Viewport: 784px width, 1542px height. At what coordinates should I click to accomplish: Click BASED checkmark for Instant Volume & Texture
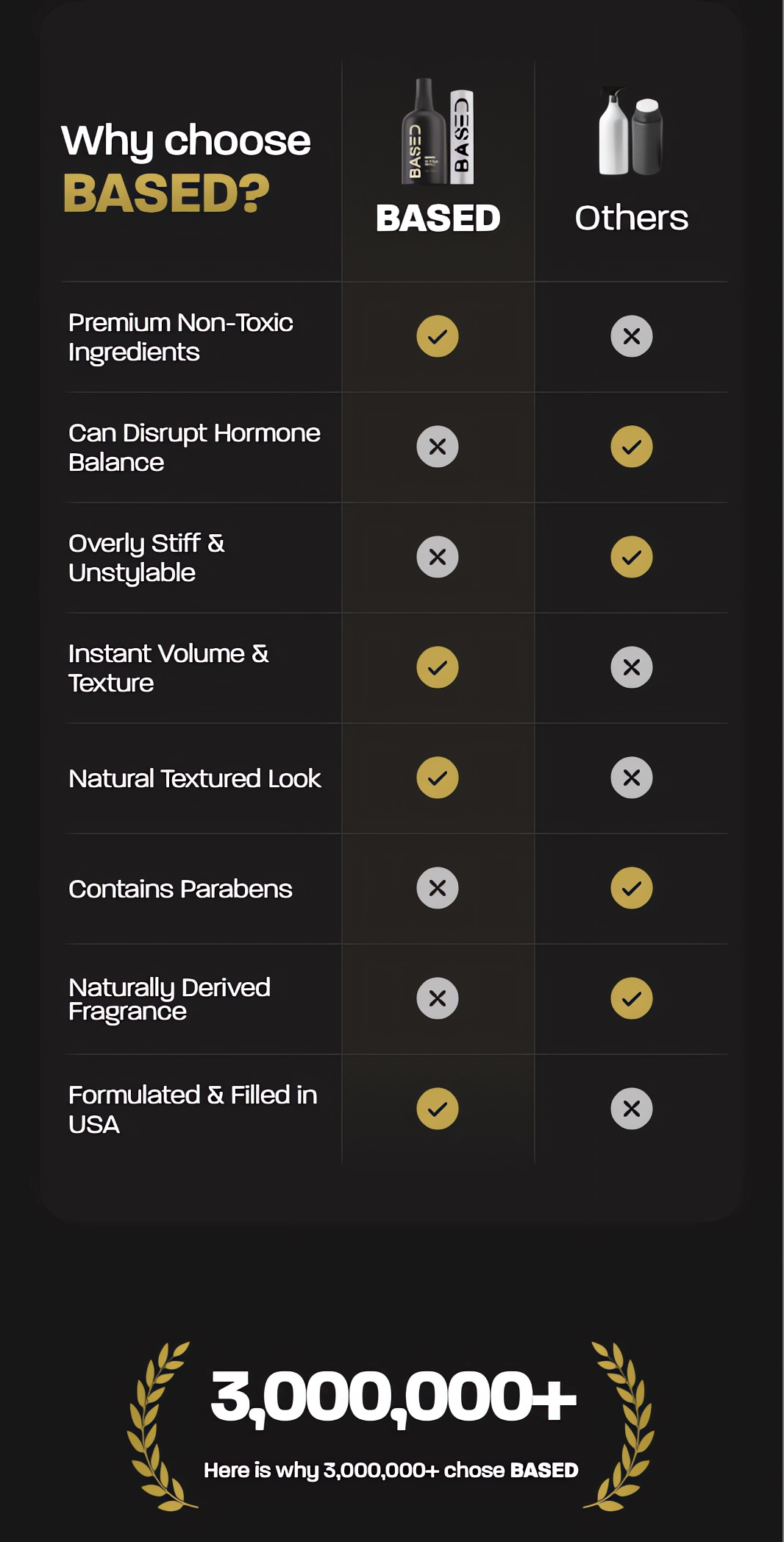coord(438,667)
